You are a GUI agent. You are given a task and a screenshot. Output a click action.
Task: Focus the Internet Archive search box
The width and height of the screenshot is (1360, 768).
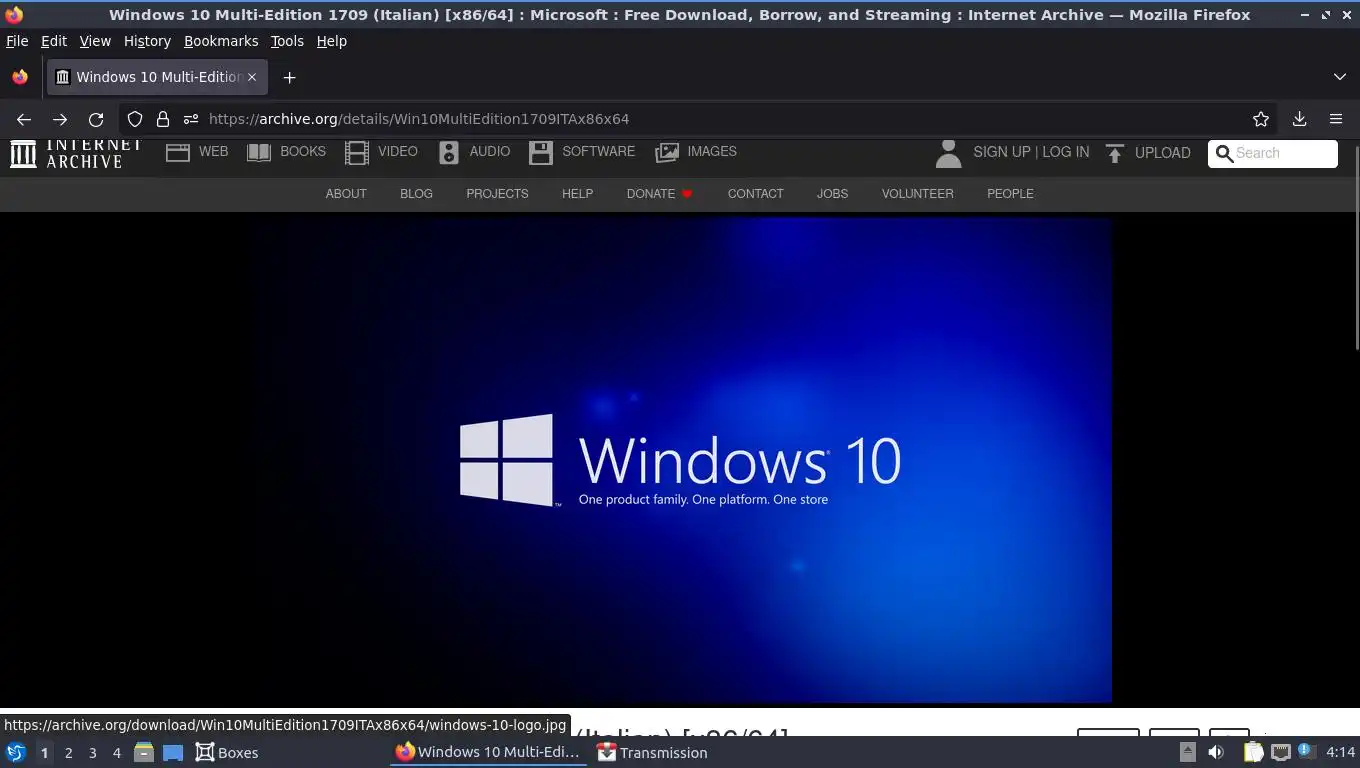(x=1273, y=153)
